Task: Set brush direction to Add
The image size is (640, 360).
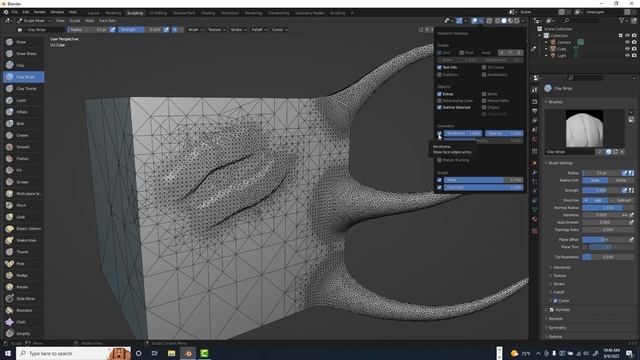Action: click(x=596, y=200)
